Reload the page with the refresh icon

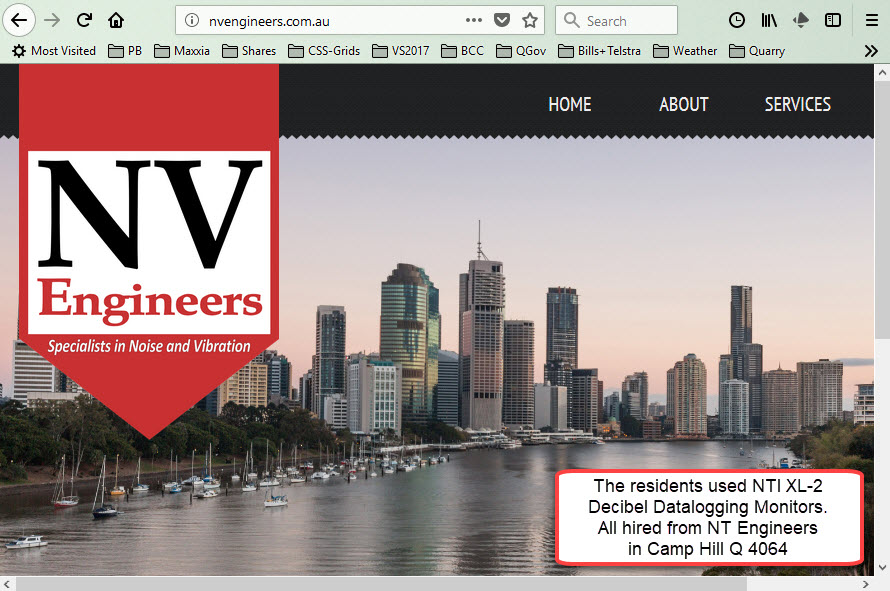(x=84, y=20)
